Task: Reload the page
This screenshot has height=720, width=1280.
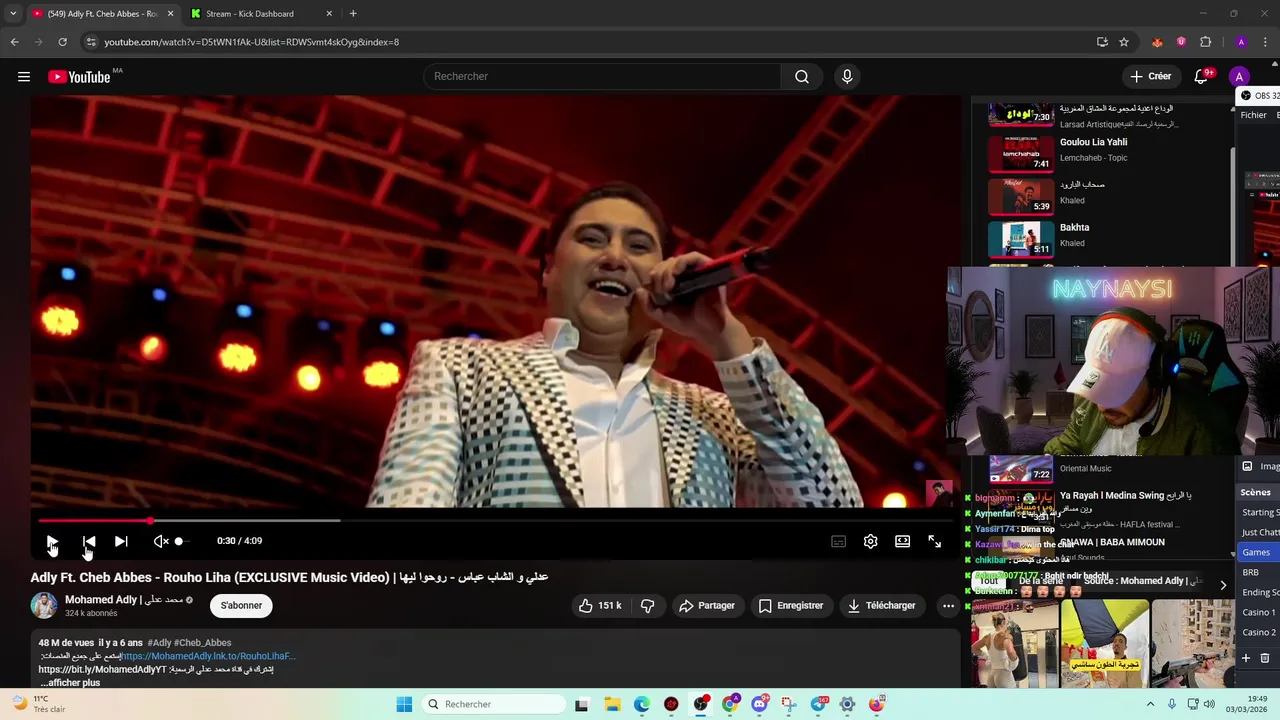Action: click(x=62, y=42)
